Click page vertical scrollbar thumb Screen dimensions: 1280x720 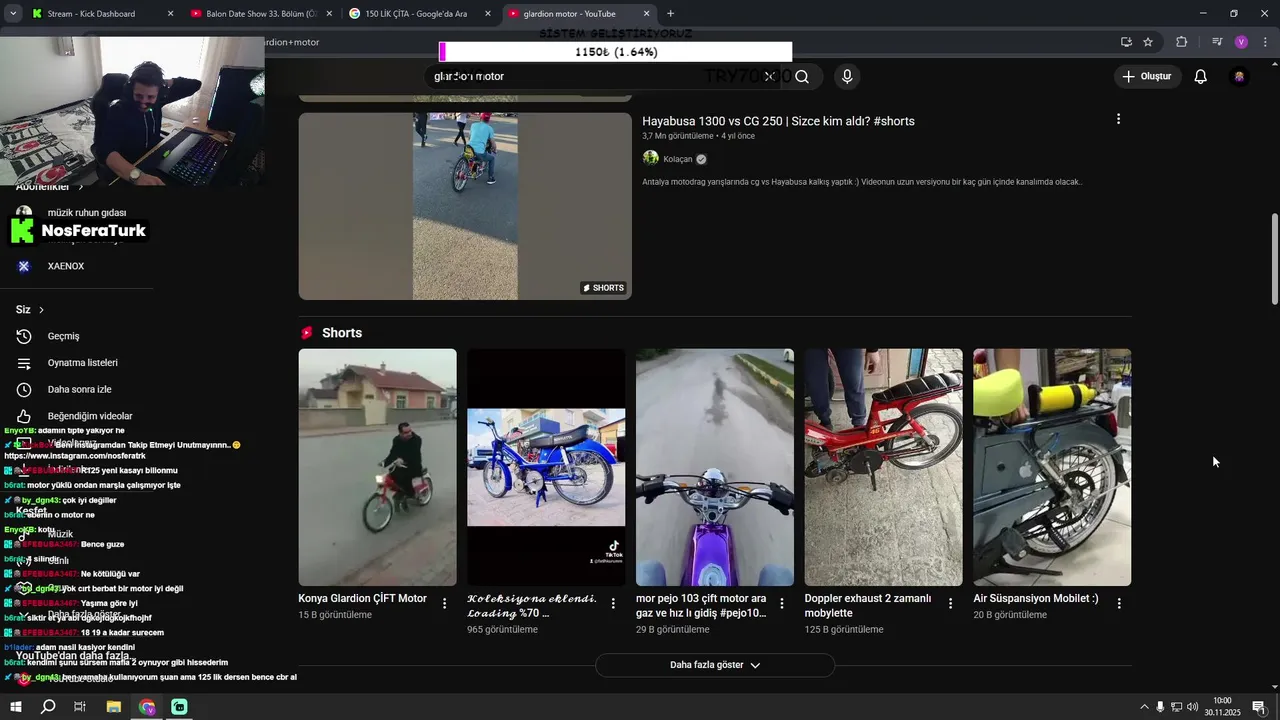1274,259
